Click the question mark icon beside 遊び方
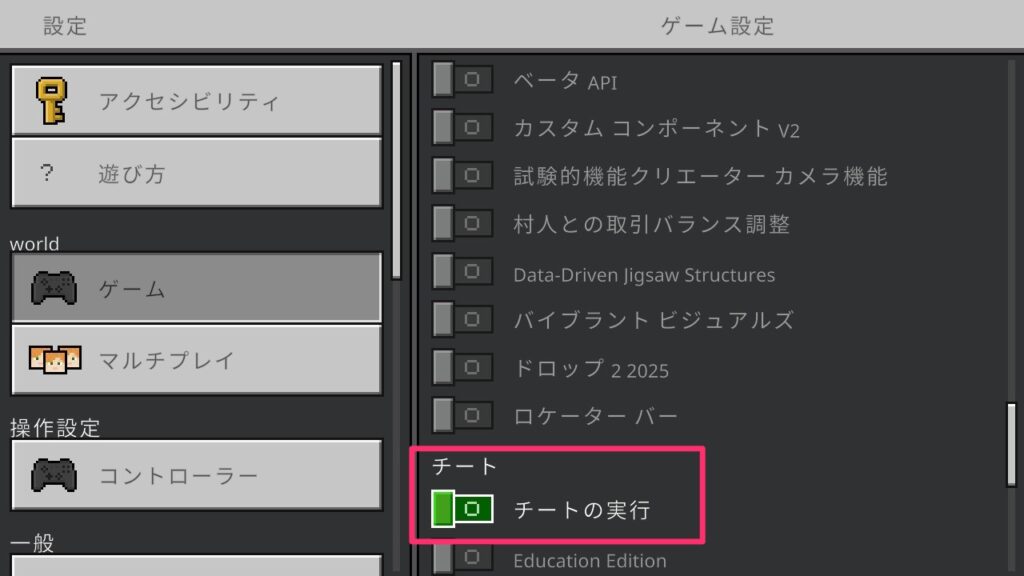 point(46,173)
